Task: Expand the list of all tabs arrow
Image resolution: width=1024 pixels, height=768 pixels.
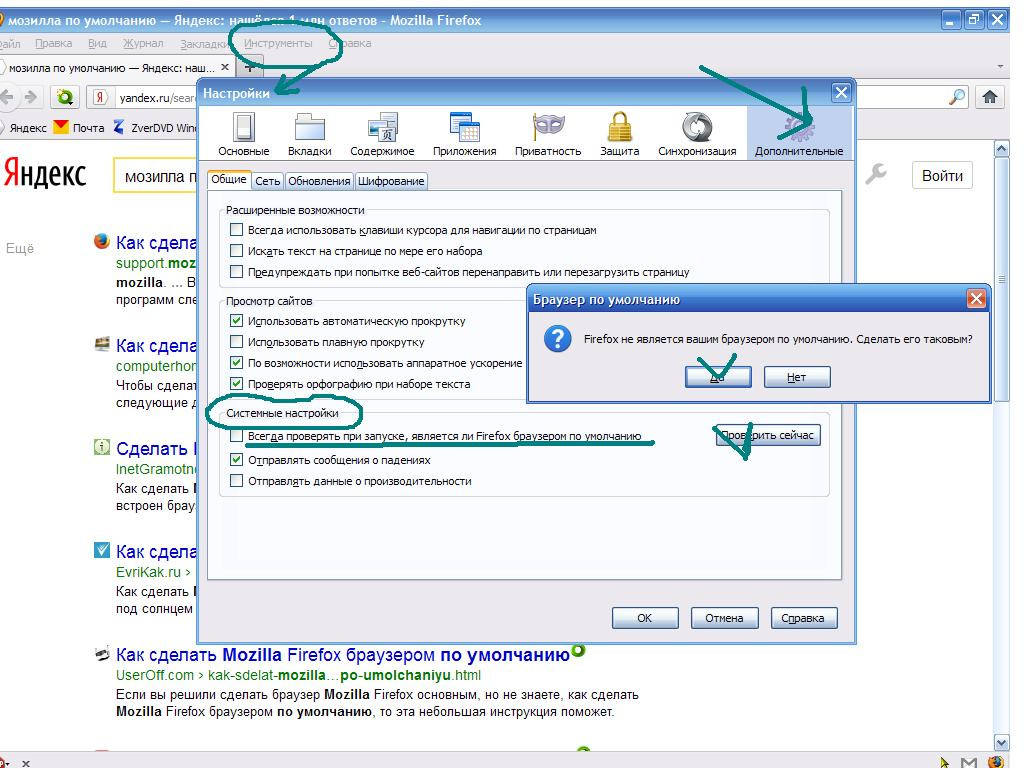Action: (x=1001, y=67)
